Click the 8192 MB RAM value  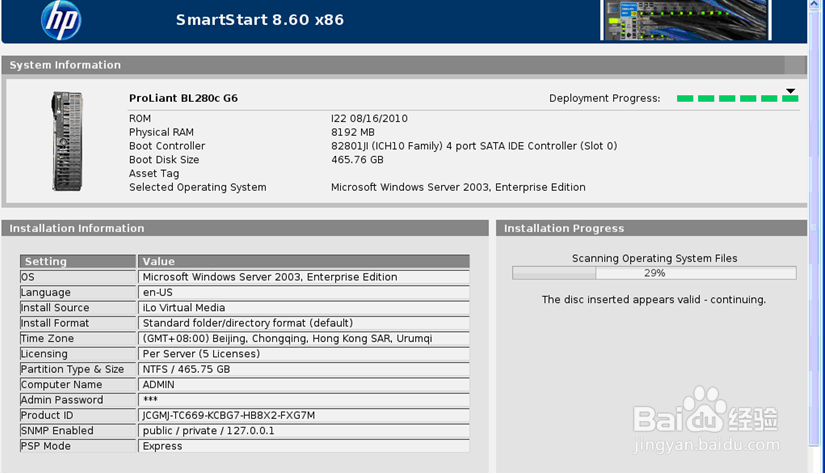coord(353,132)
